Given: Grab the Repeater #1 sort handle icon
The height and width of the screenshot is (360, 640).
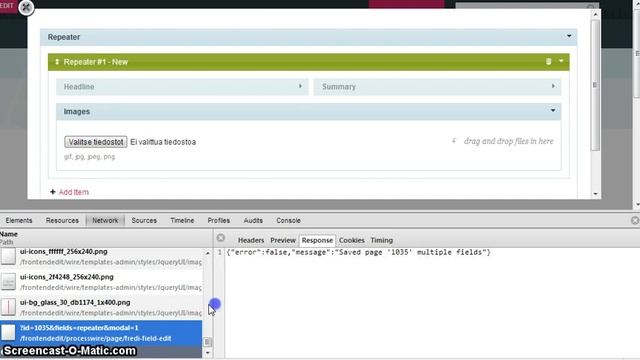Looking at the screenshot, I should [57, 62].
